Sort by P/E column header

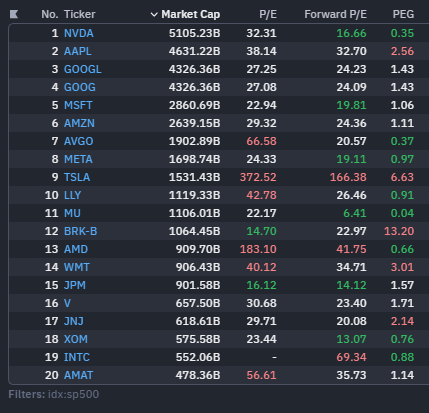tap(268, 14)
